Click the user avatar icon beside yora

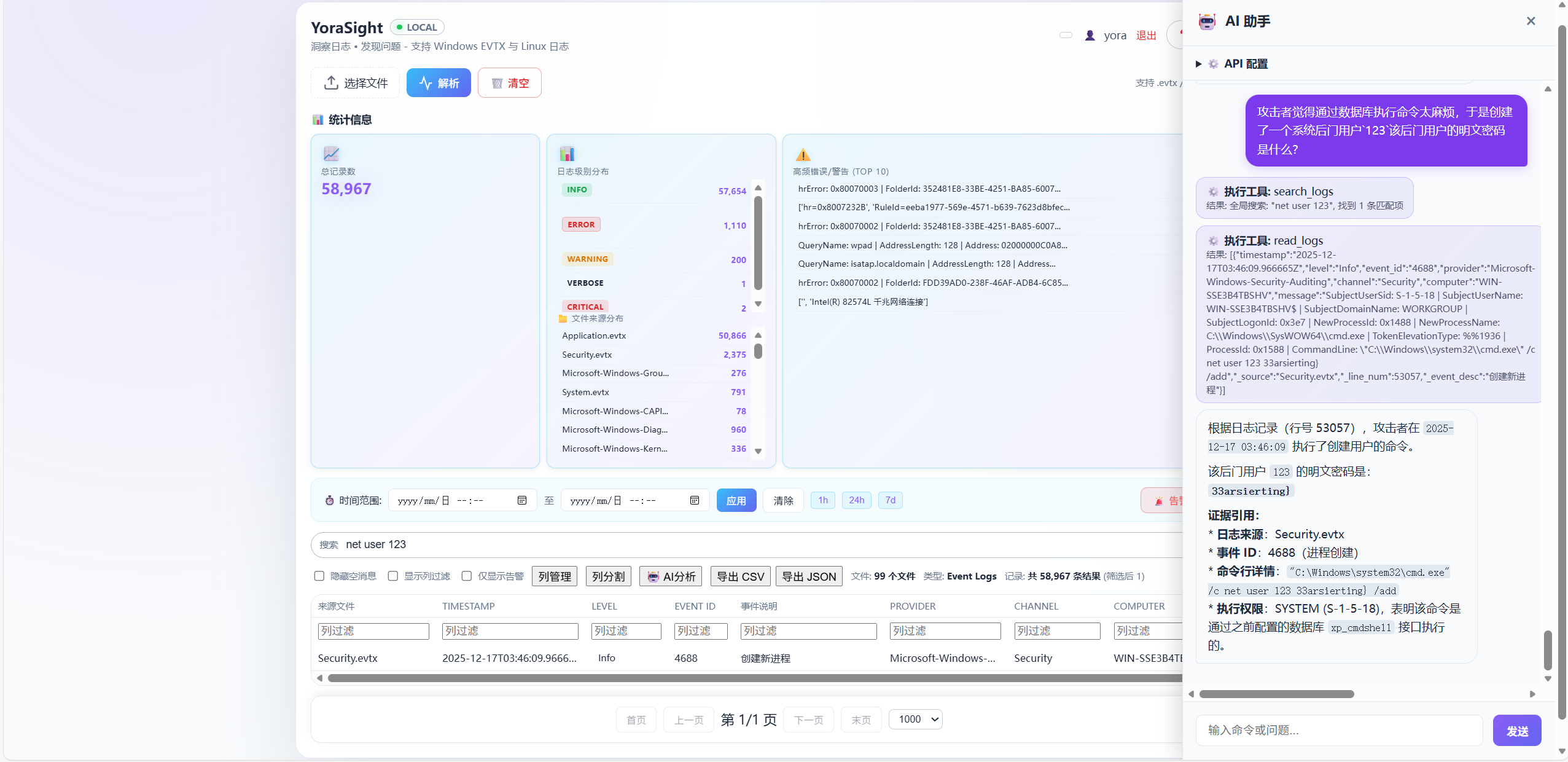(x=1090, y=36)
